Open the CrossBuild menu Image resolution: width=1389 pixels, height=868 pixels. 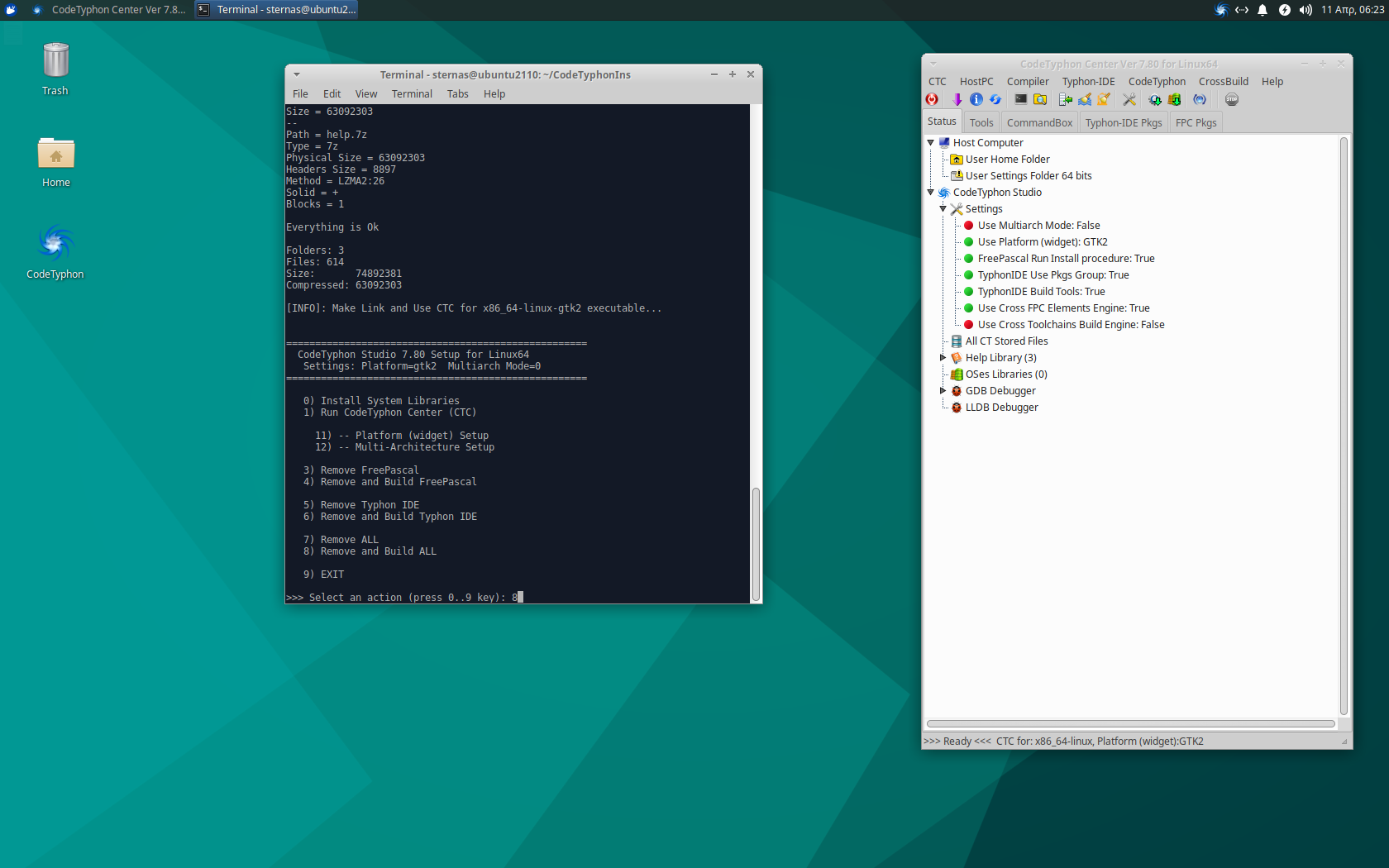pos(1224,82)
